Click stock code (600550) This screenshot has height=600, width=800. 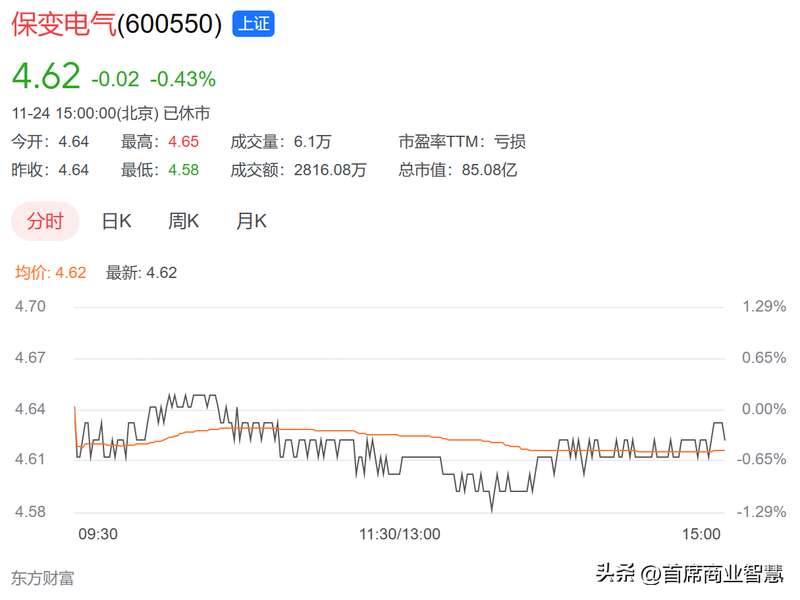170,24
